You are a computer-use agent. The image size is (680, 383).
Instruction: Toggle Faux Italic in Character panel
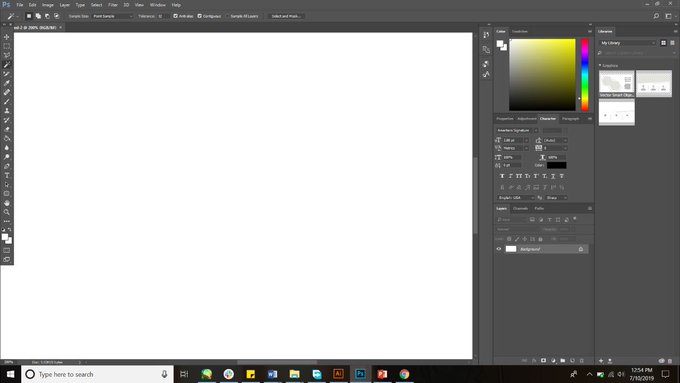click(510, 176)
